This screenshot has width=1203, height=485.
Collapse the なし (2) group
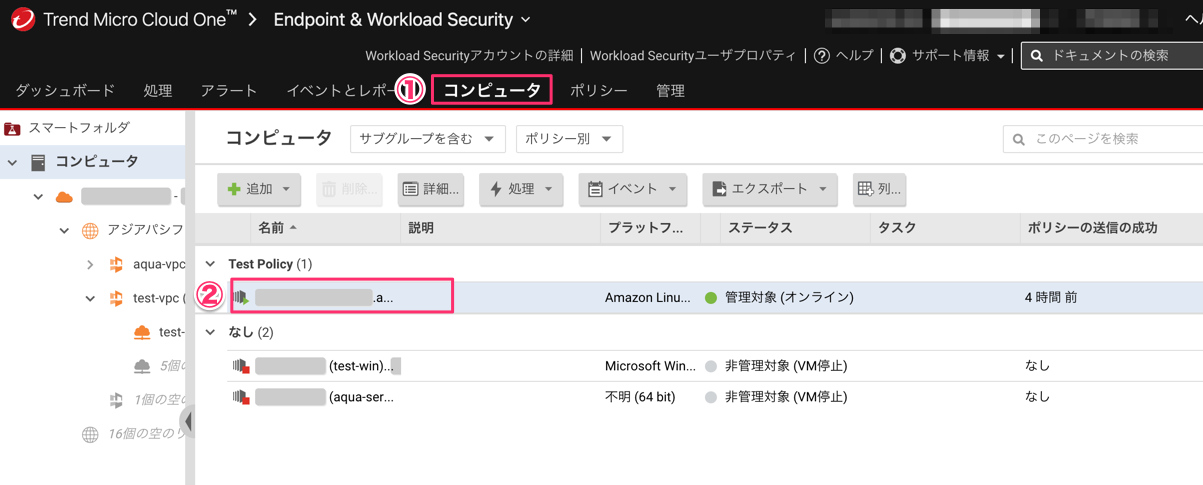click(210, 332)
